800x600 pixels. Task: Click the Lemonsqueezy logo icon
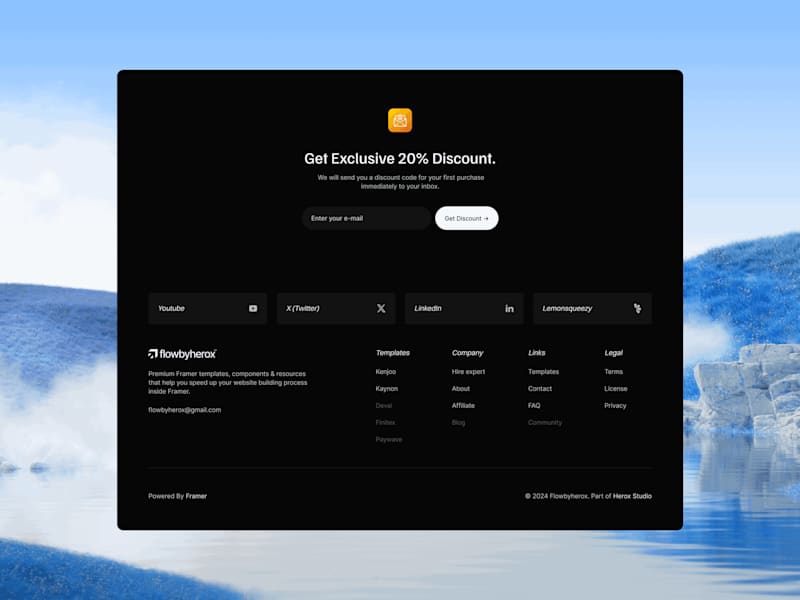(x=637, y=308)
